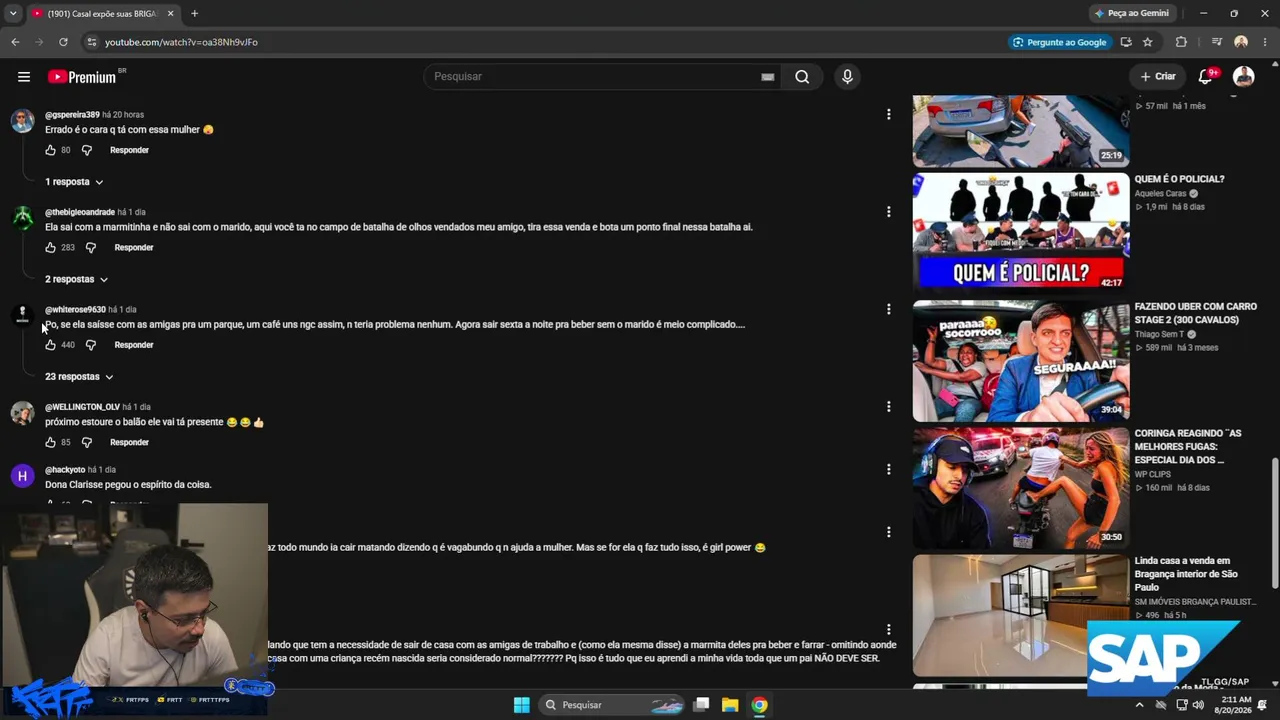Open the browser extensions menu
The image size is (1280, 720).
click(x=1181, y=42)
